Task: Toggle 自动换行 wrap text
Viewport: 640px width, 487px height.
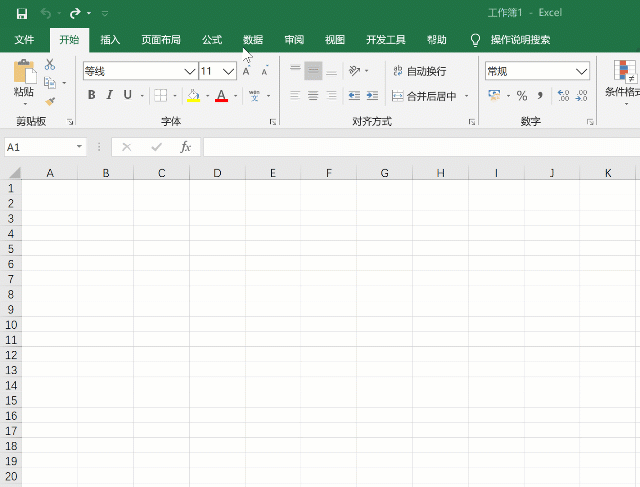Action: (x=420, y=71)
